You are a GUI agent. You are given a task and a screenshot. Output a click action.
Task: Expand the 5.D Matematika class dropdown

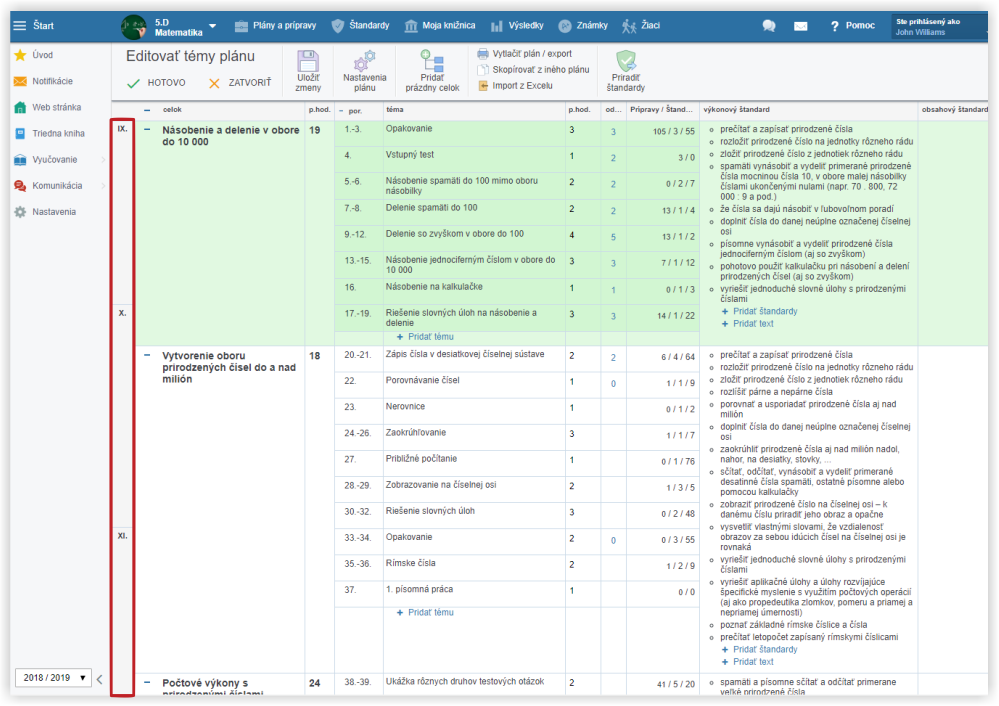coord(213,26)
